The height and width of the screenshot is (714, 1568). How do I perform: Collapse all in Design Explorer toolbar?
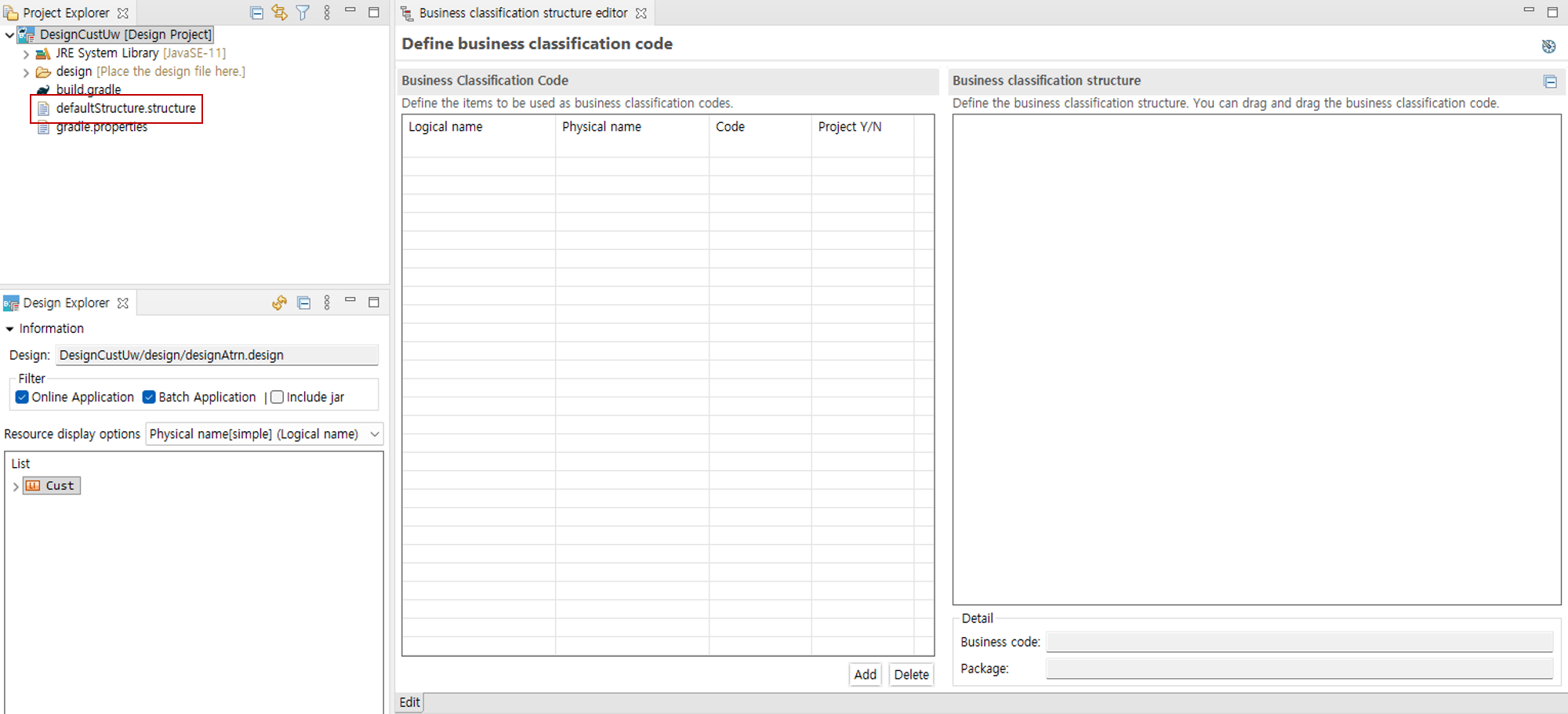(x=304, y=303)
